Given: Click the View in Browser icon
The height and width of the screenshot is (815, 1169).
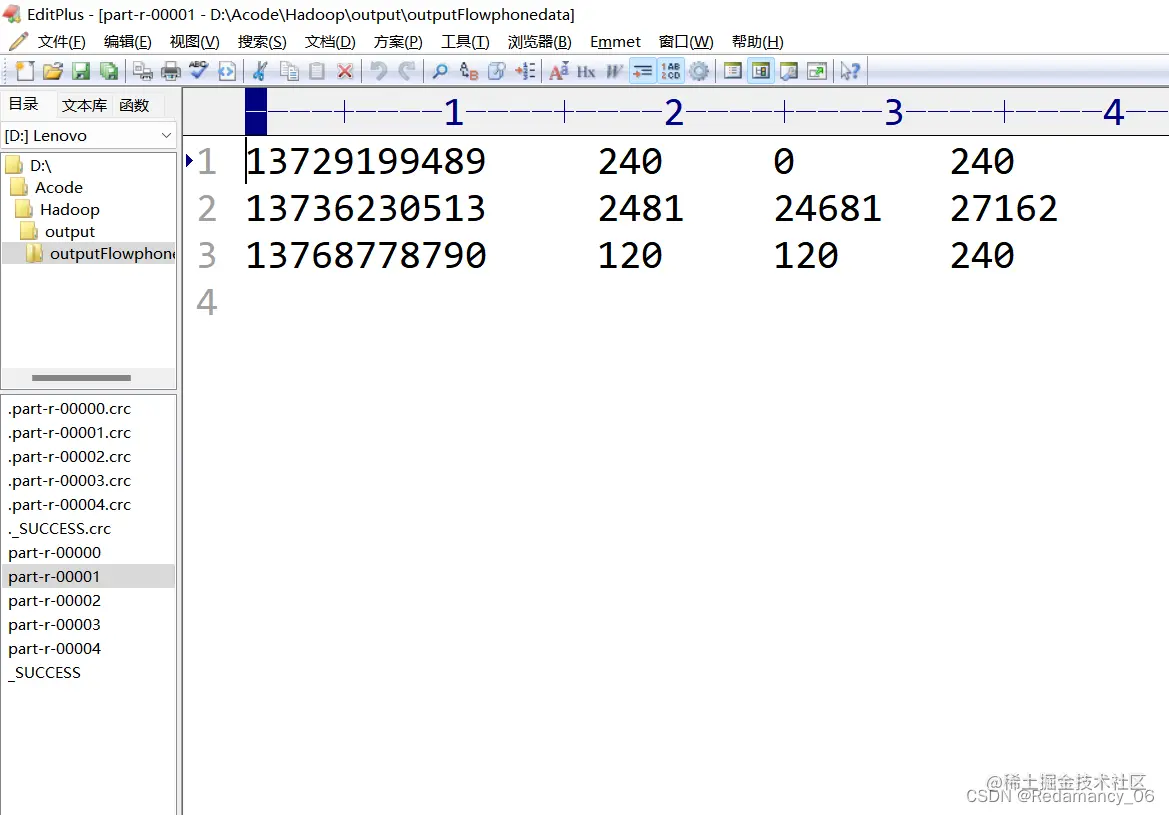Looking at the screenshot, I should (x=227, y=72).
